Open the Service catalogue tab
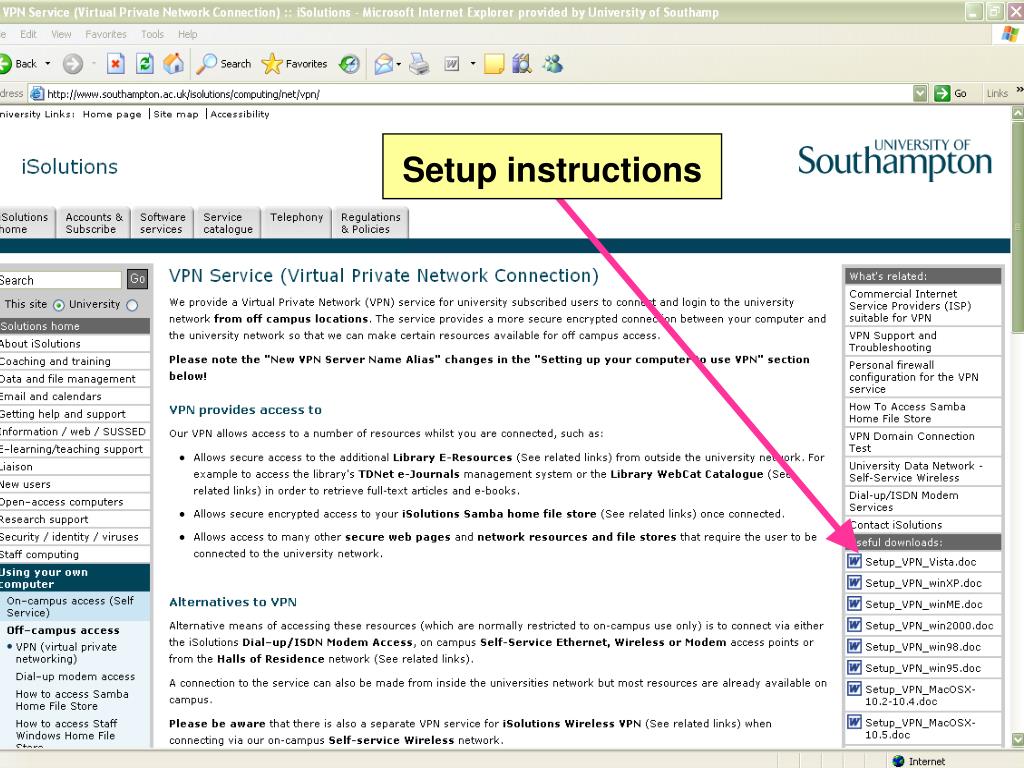The height and width of the screenshot is (768, 1024). [x=227, y=223]
